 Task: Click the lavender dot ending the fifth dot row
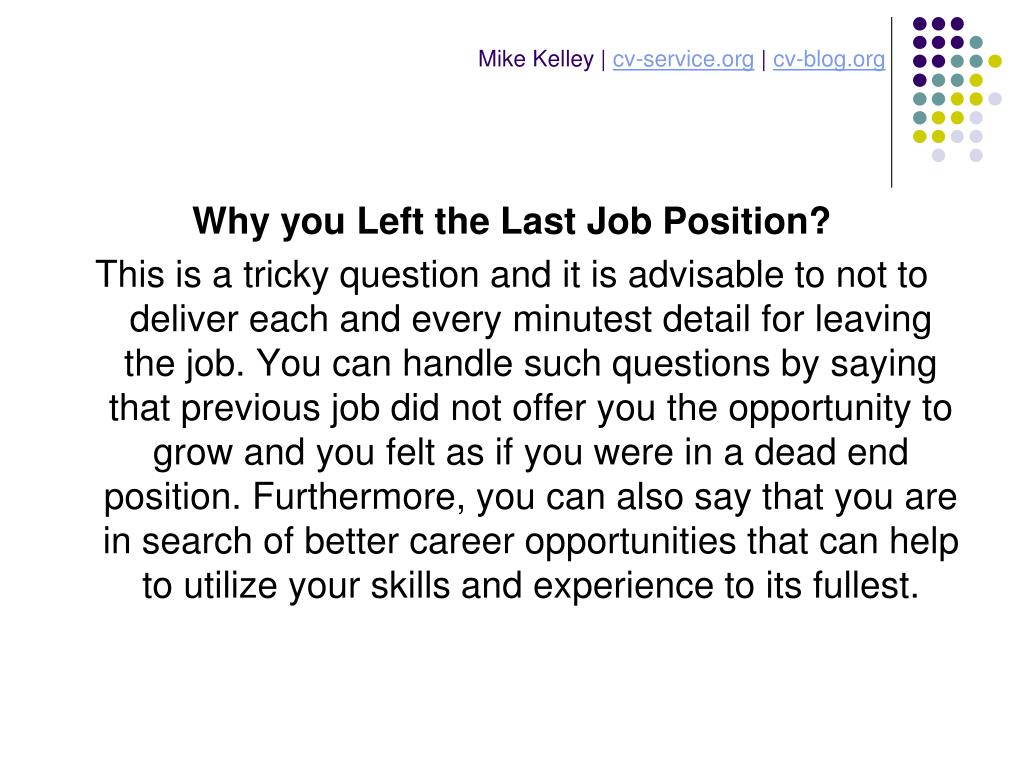[x=995, y=99]
